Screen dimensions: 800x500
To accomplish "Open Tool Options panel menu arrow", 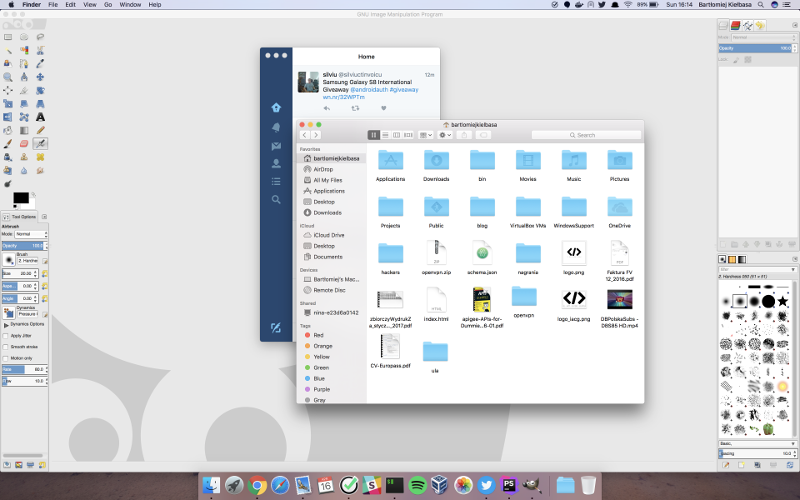I will [x=44, y=217].
